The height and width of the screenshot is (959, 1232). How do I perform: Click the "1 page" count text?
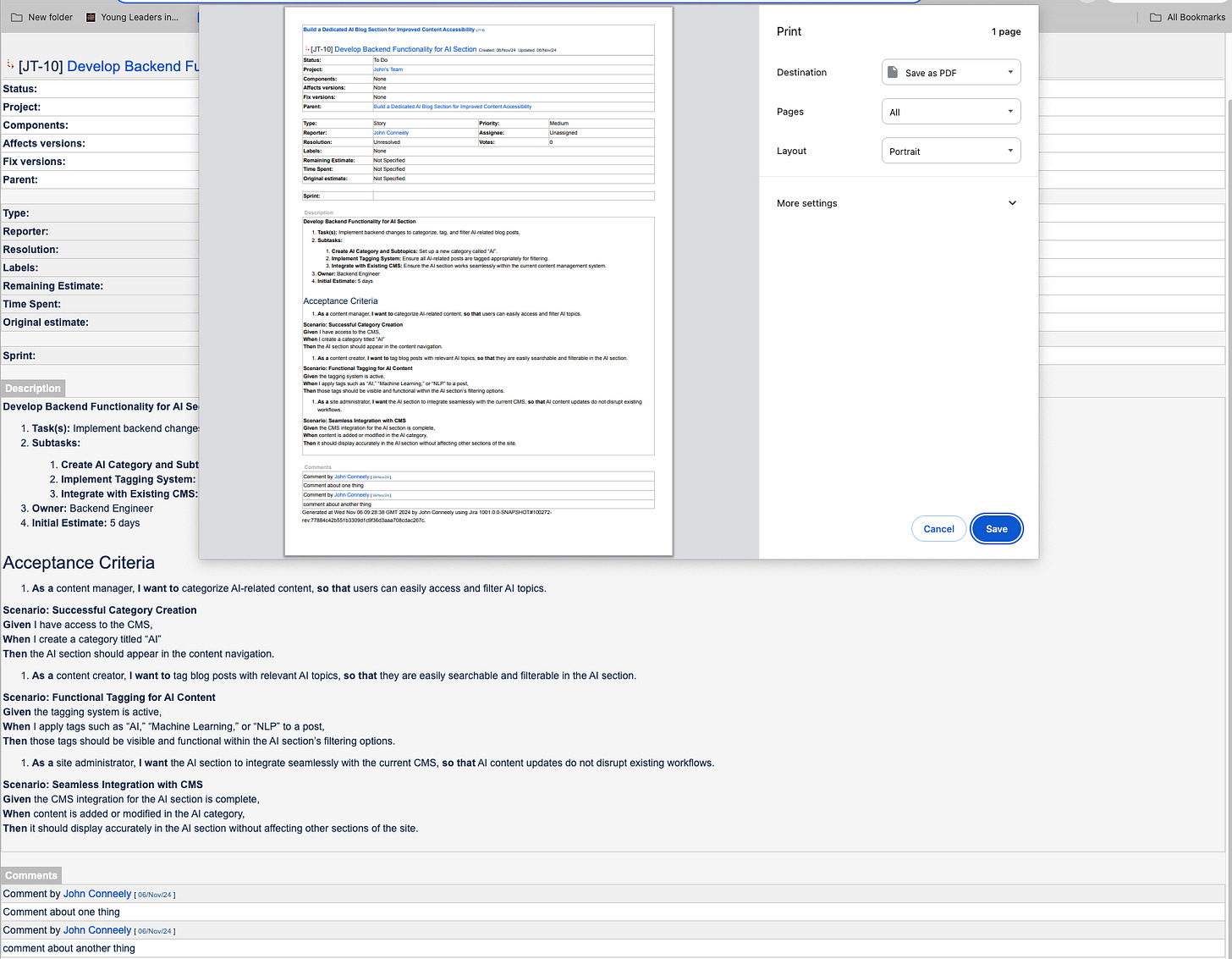(x=1006, y=32)
